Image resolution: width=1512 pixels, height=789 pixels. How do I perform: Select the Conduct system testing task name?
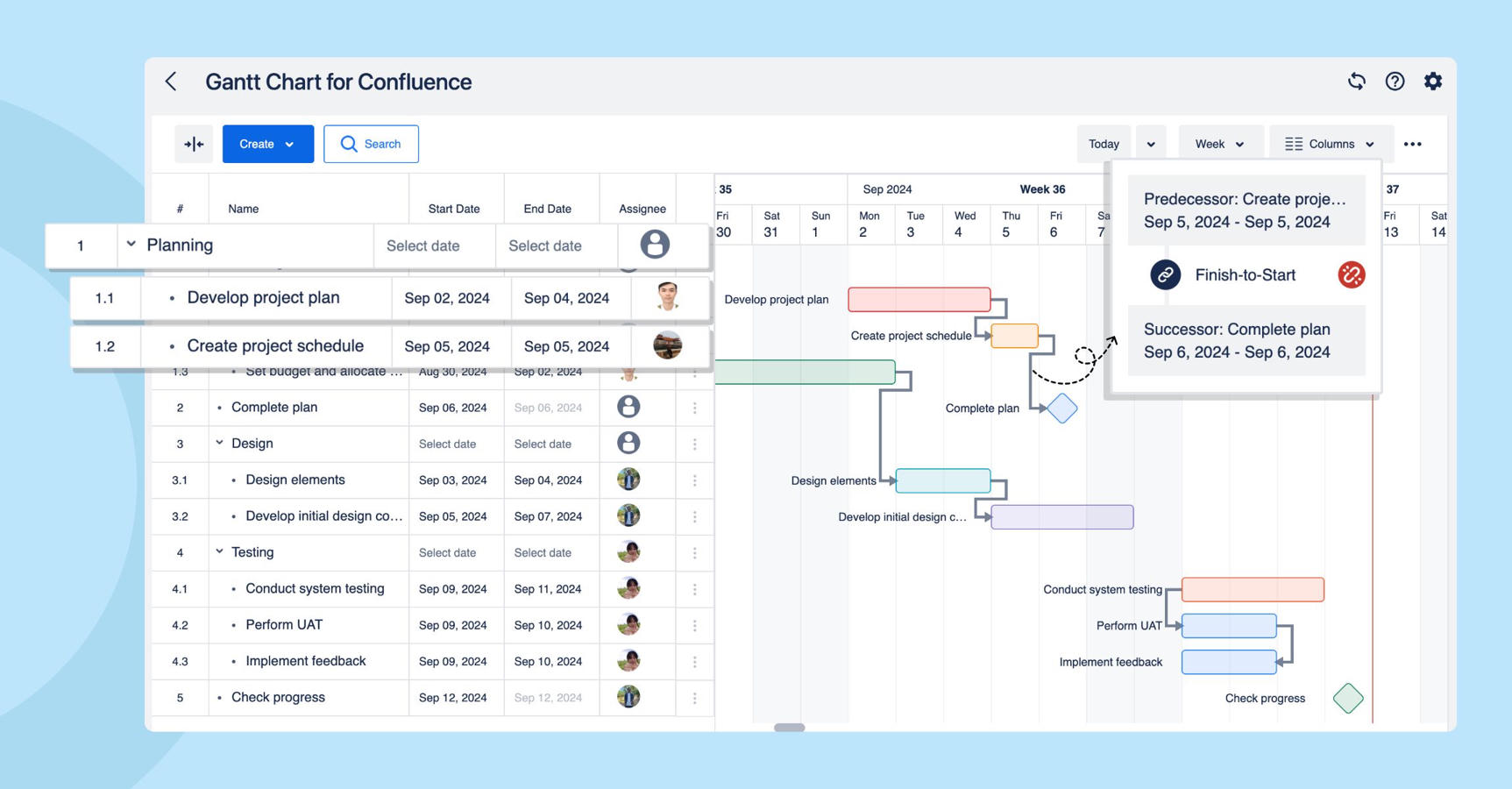point(315,588)
